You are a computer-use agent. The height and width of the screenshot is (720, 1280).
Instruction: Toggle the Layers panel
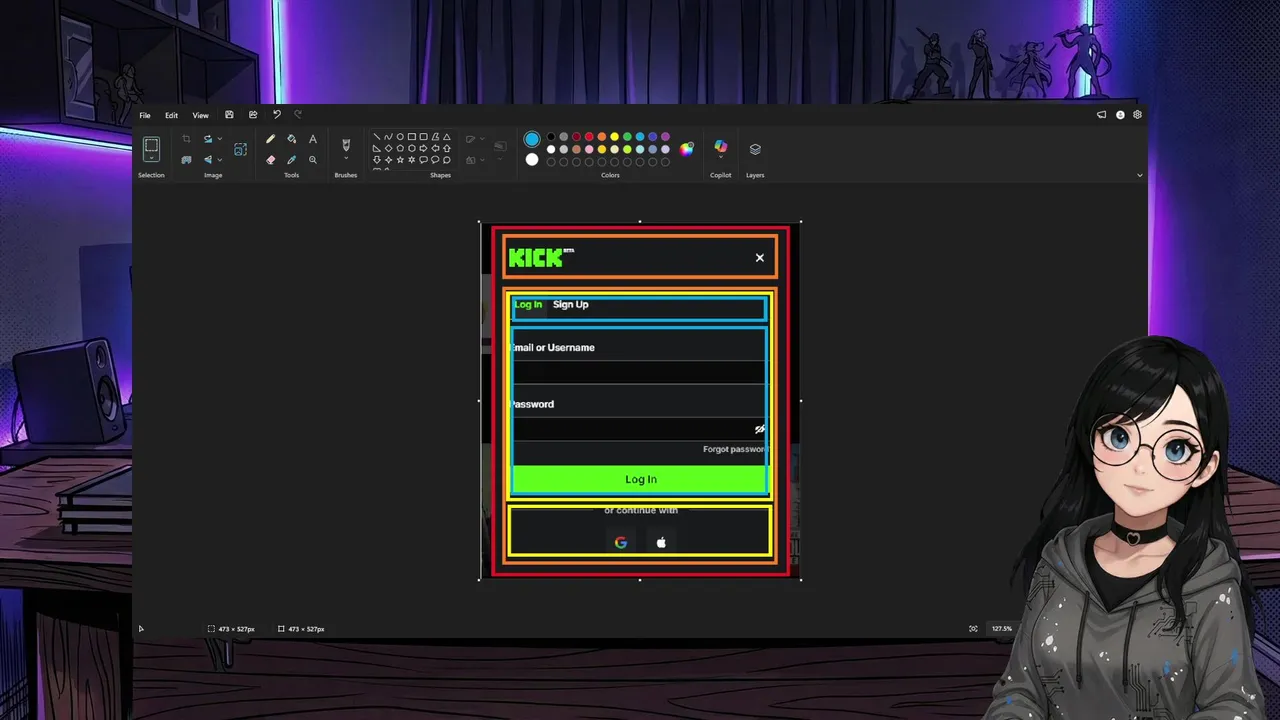(x=755, y=149)
